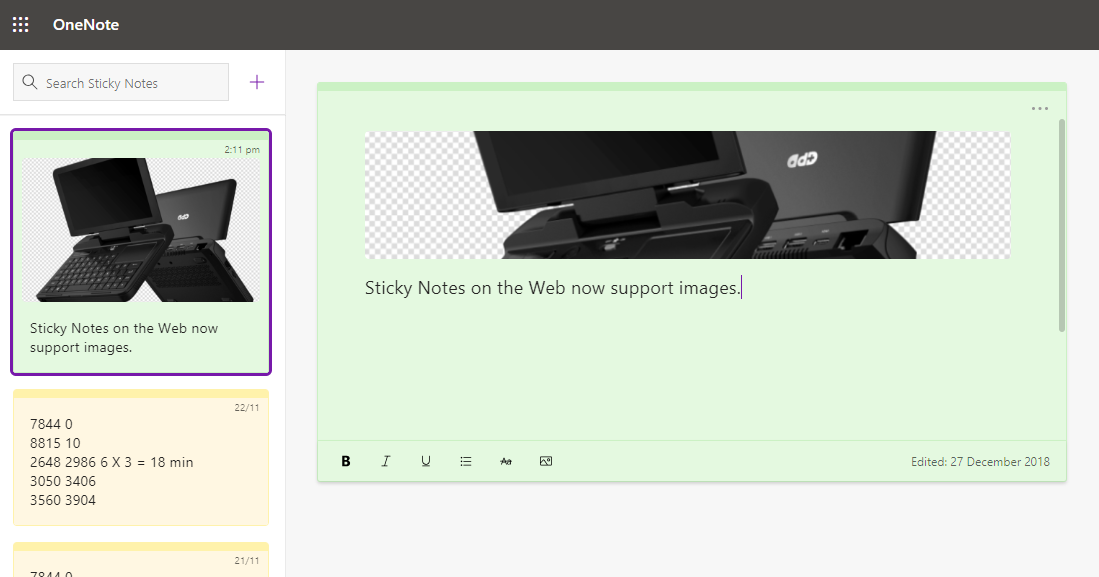This screenshot has width=1099, height=577.
Task: Click the search magnifier icon
Action: point(29,82)
